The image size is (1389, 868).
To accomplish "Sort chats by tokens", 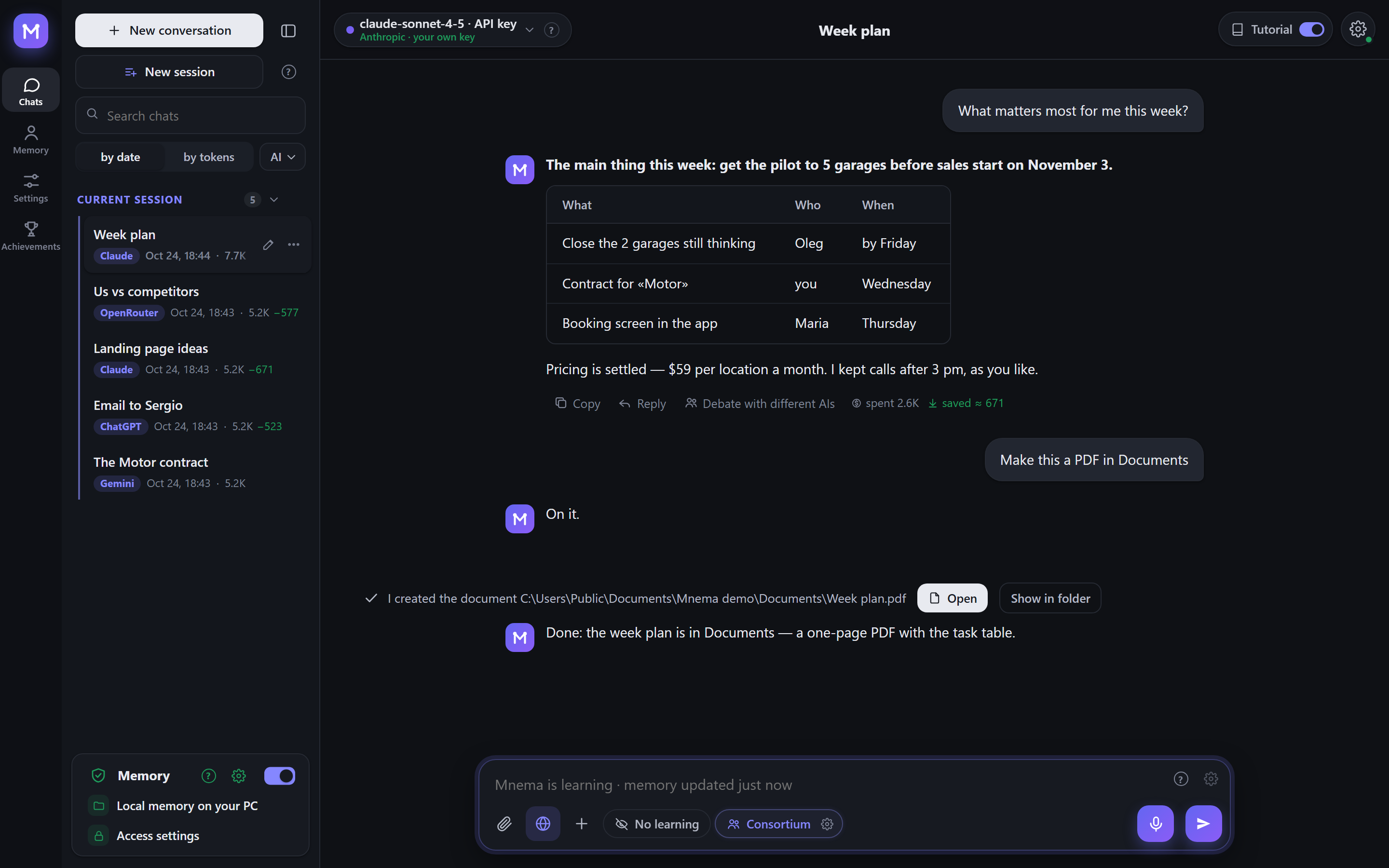I will pos(208,157).
